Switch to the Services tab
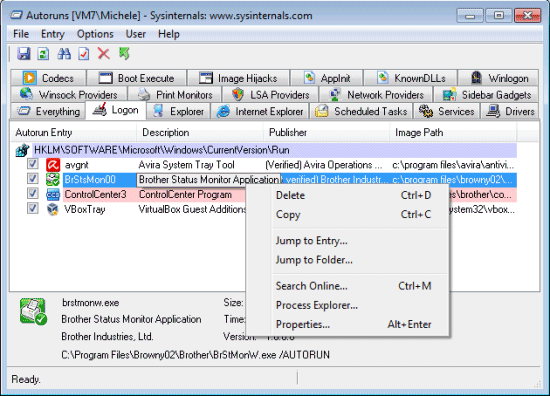The height and width of the screenshot is (396, 550). pos(447,112)
